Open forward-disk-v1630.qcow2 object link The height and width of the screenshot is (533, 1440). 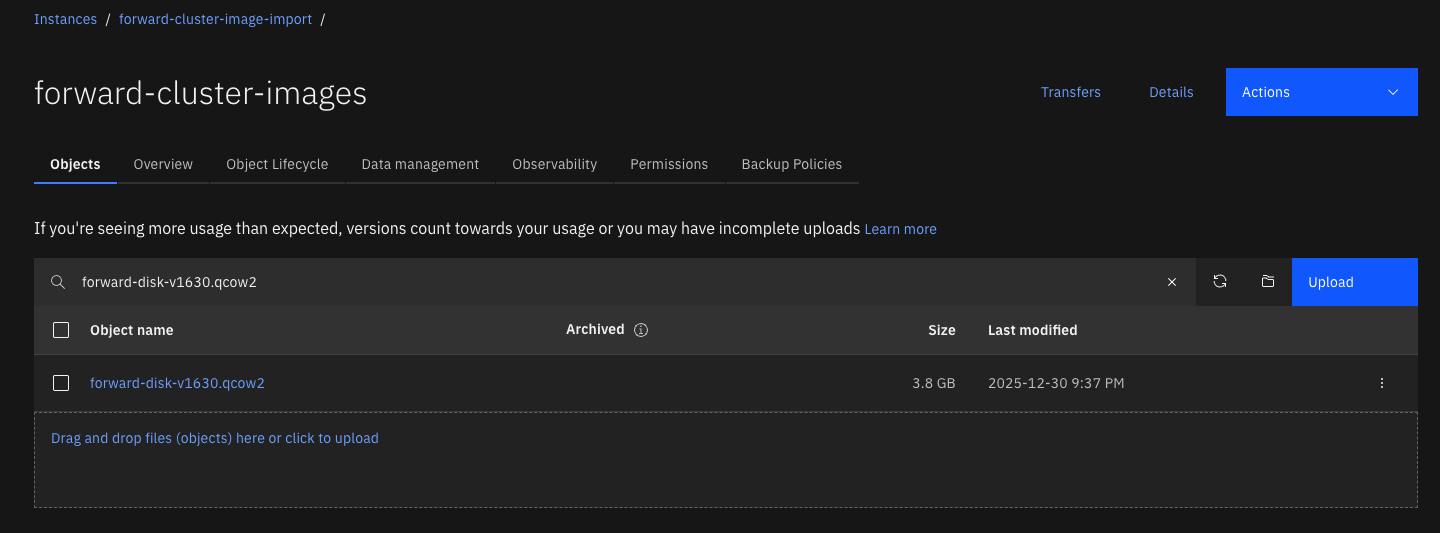[x=177, y=383]
